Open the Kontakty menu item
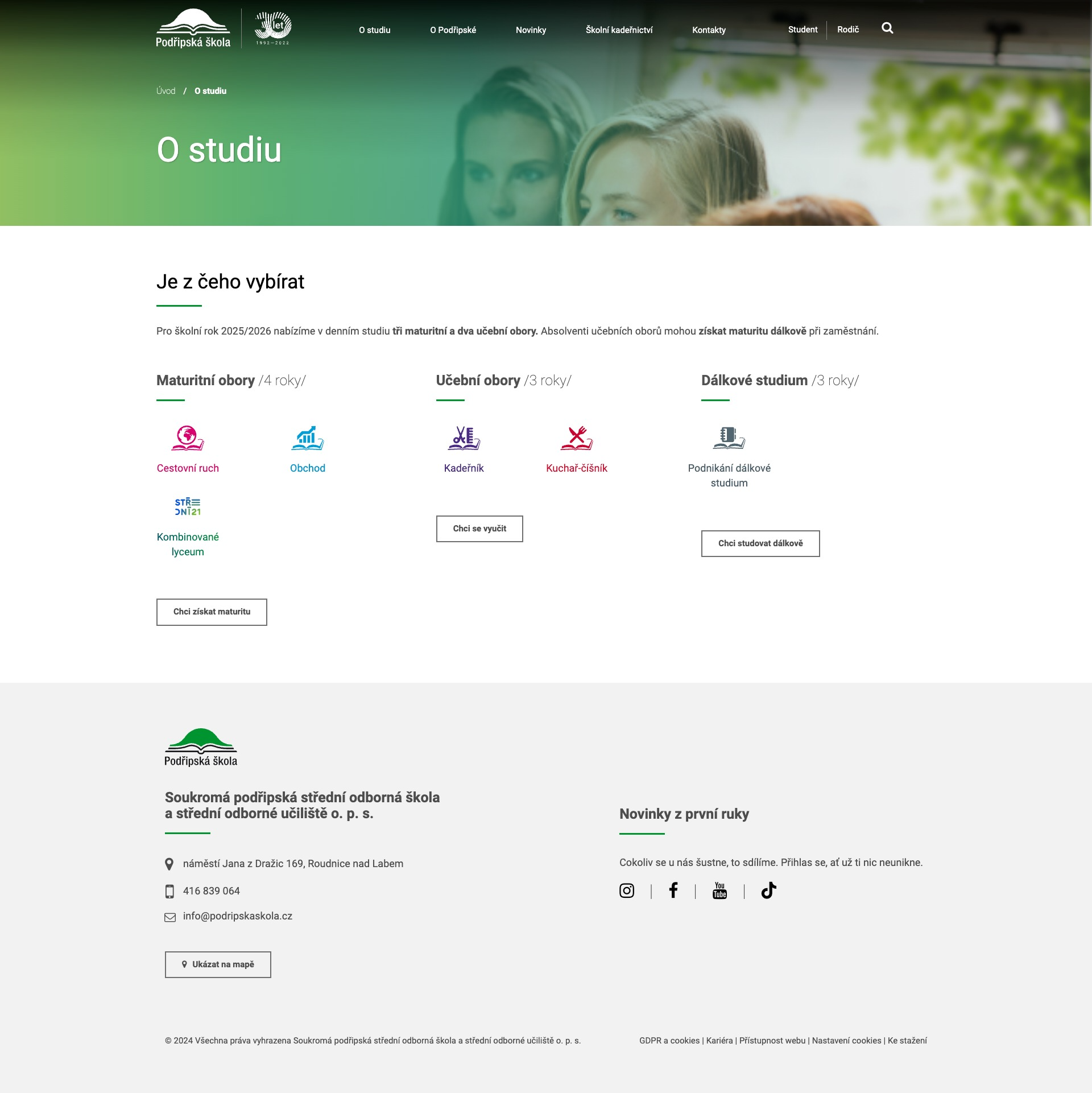 [x=709, y=30]
